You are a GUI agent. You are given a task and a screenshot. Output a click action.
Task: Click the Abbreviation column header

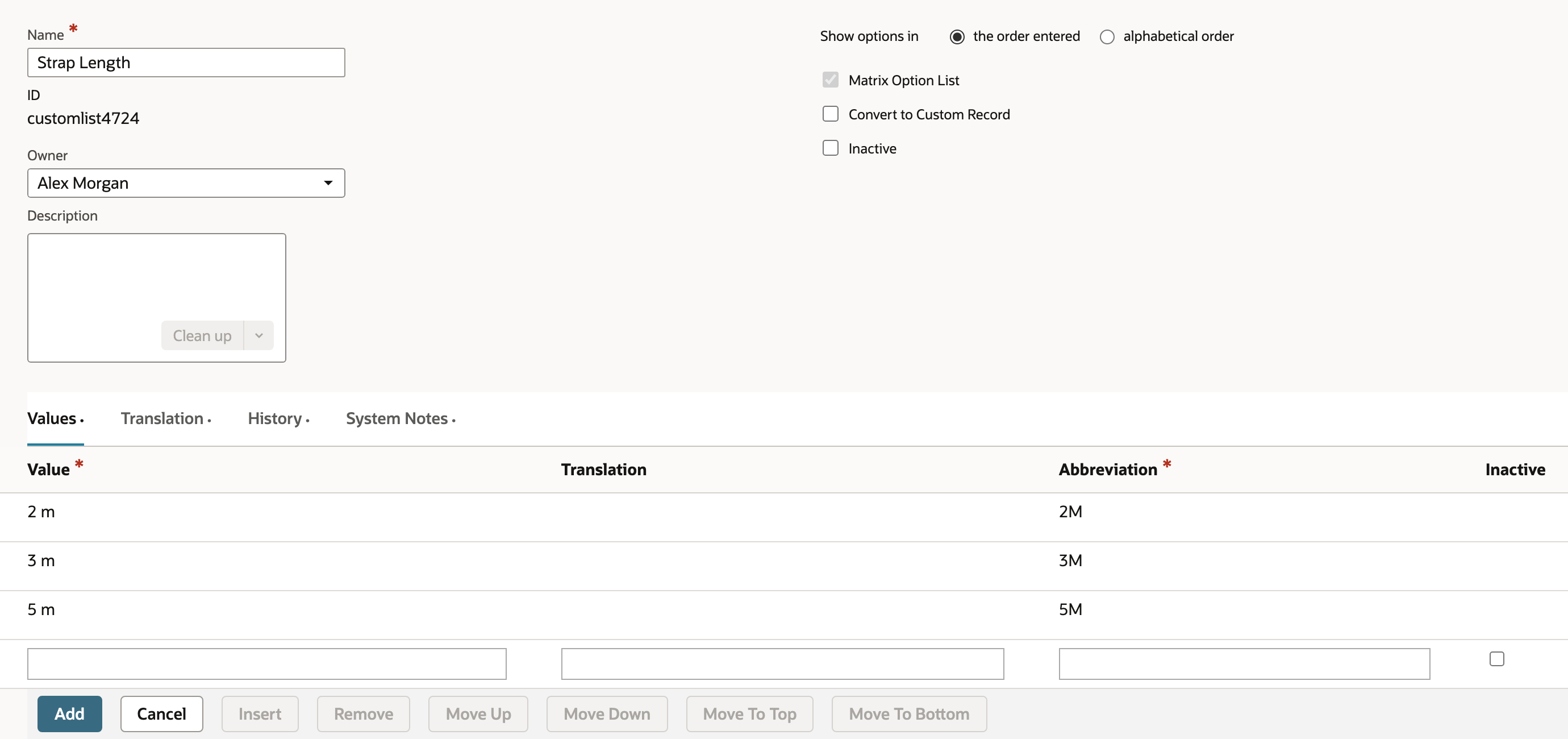(1108, 469)
